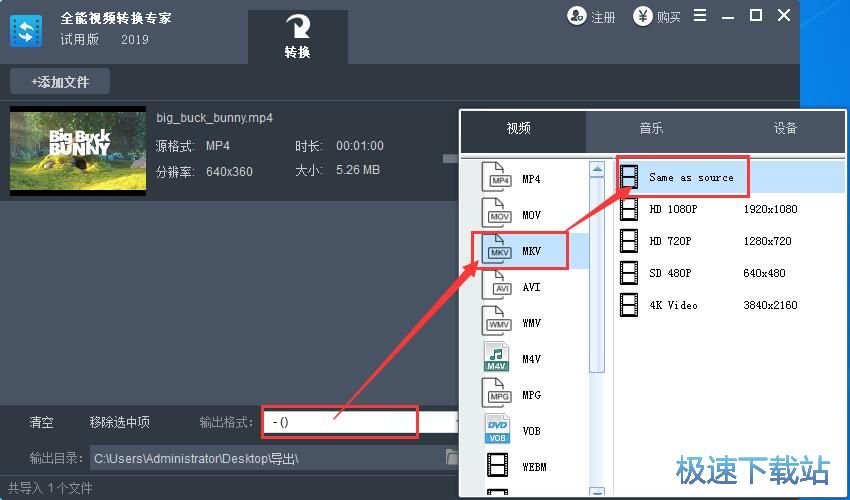
Task: Switch to the 设备 device tab
Action: click(x=785, y=129)
